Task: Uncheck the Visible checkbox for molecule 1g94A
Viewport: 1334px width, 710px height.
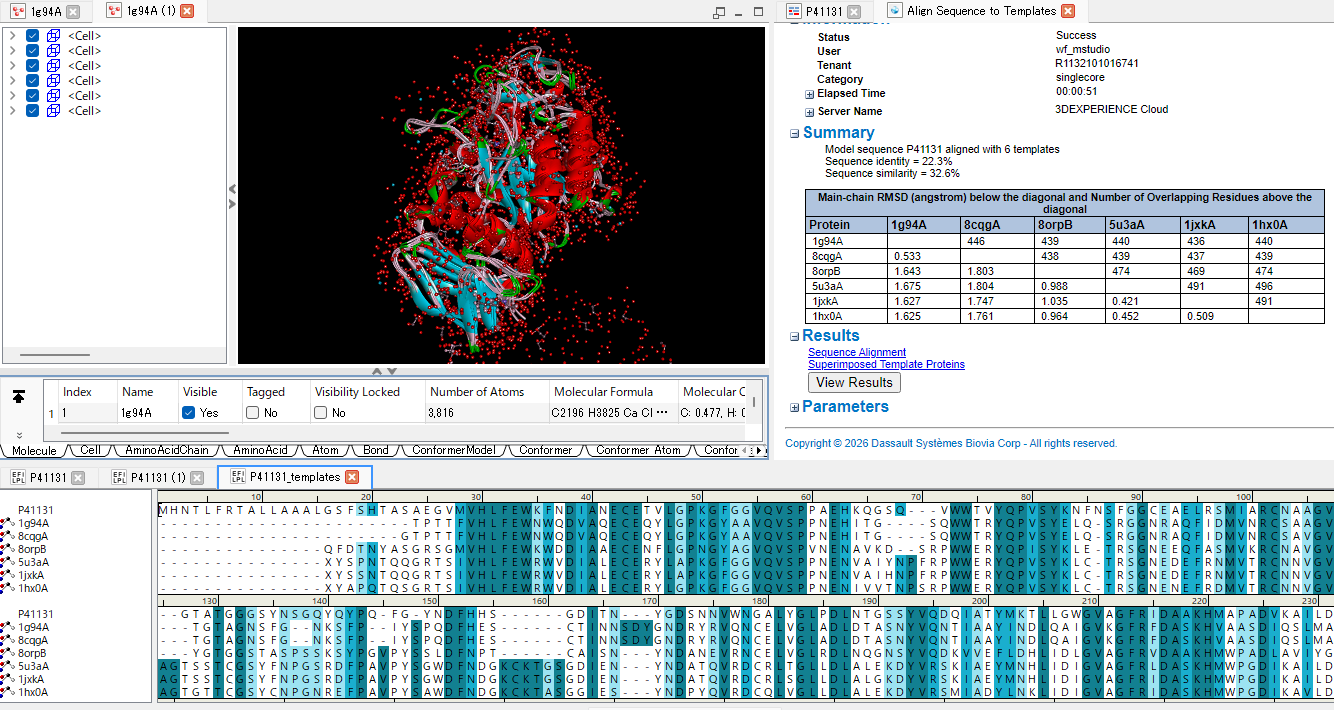Action: click(189, 413)
